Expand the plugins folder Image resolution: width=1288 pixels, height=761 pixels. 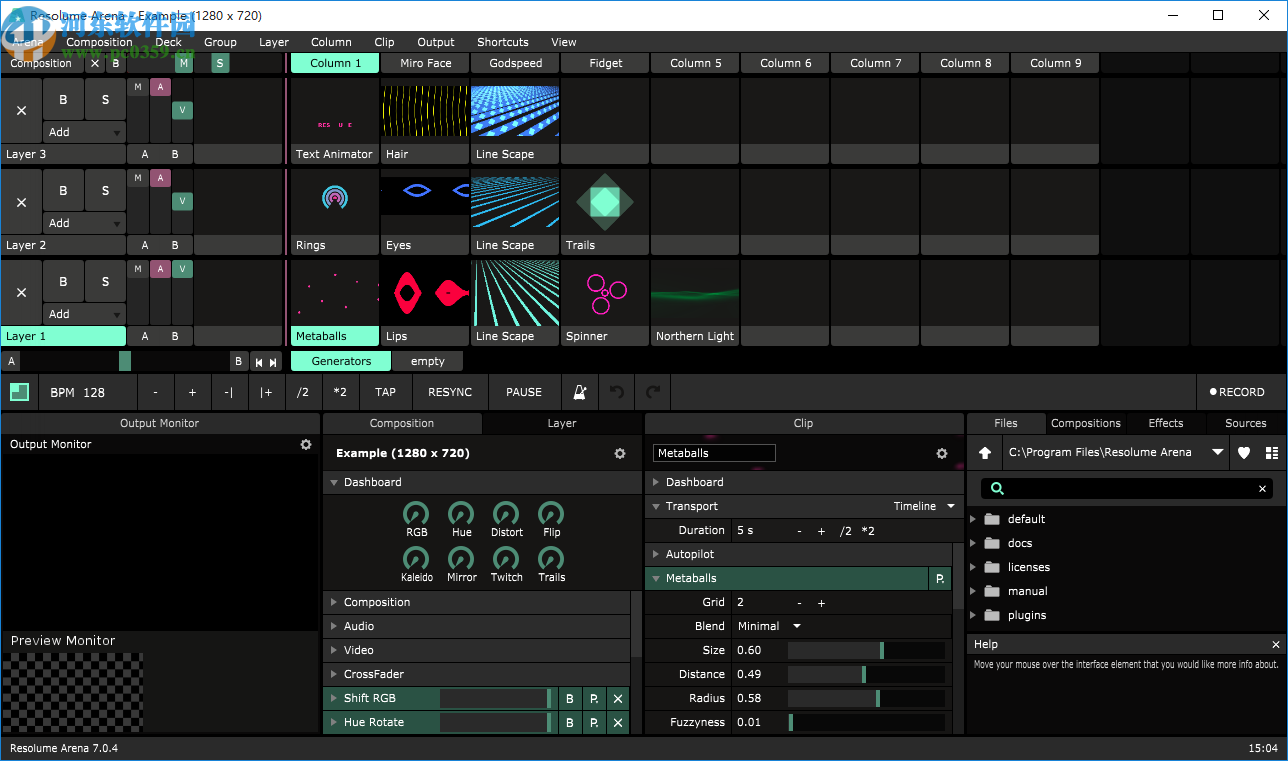coord(974,615)
